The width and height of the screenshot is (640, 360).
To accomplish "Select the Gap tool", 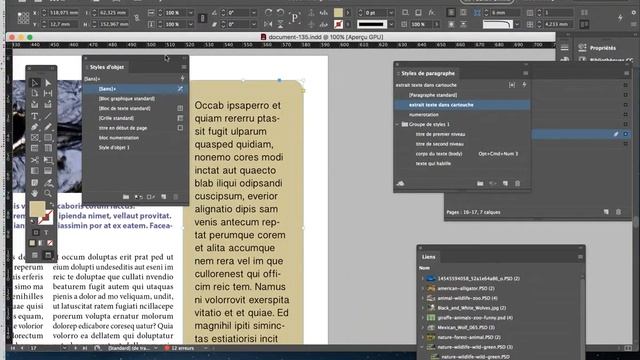I will coord(48,93).
